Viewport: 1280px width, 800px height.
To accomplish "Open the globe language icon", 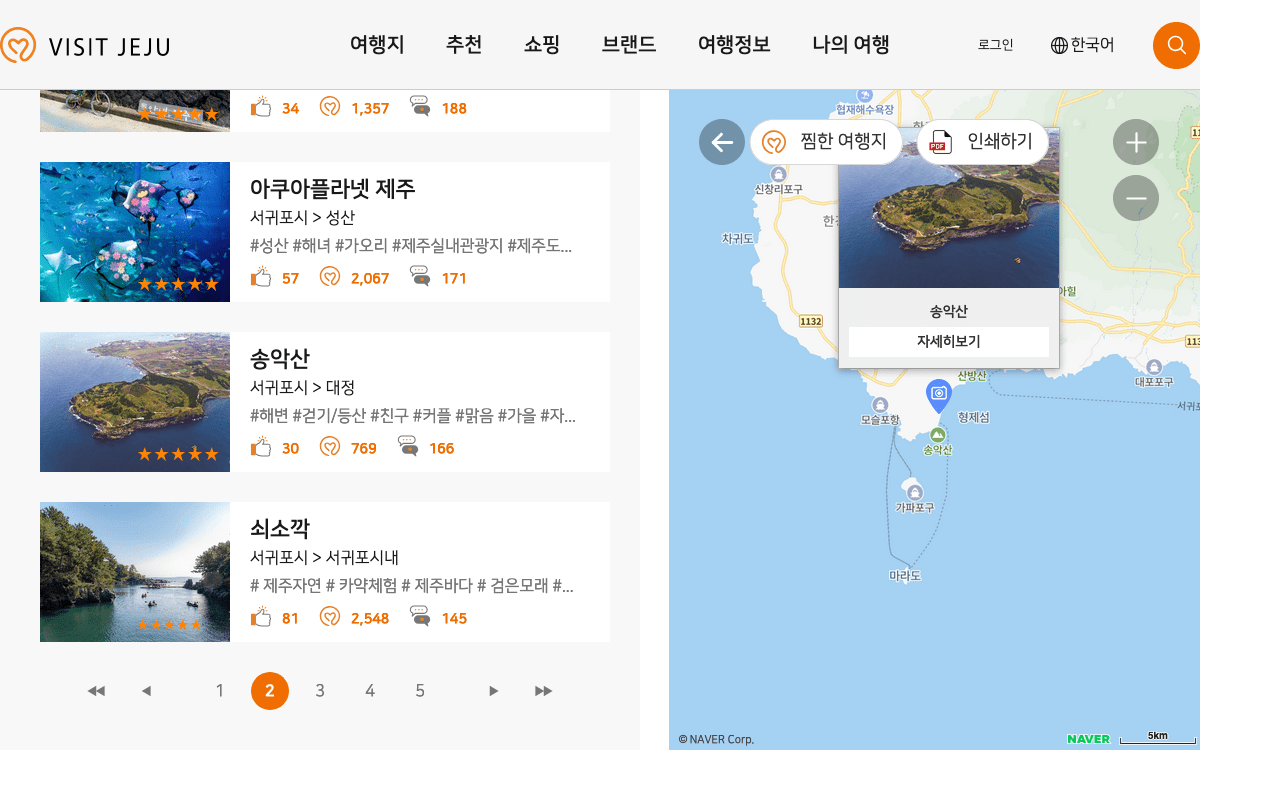I will (1059, 45).
